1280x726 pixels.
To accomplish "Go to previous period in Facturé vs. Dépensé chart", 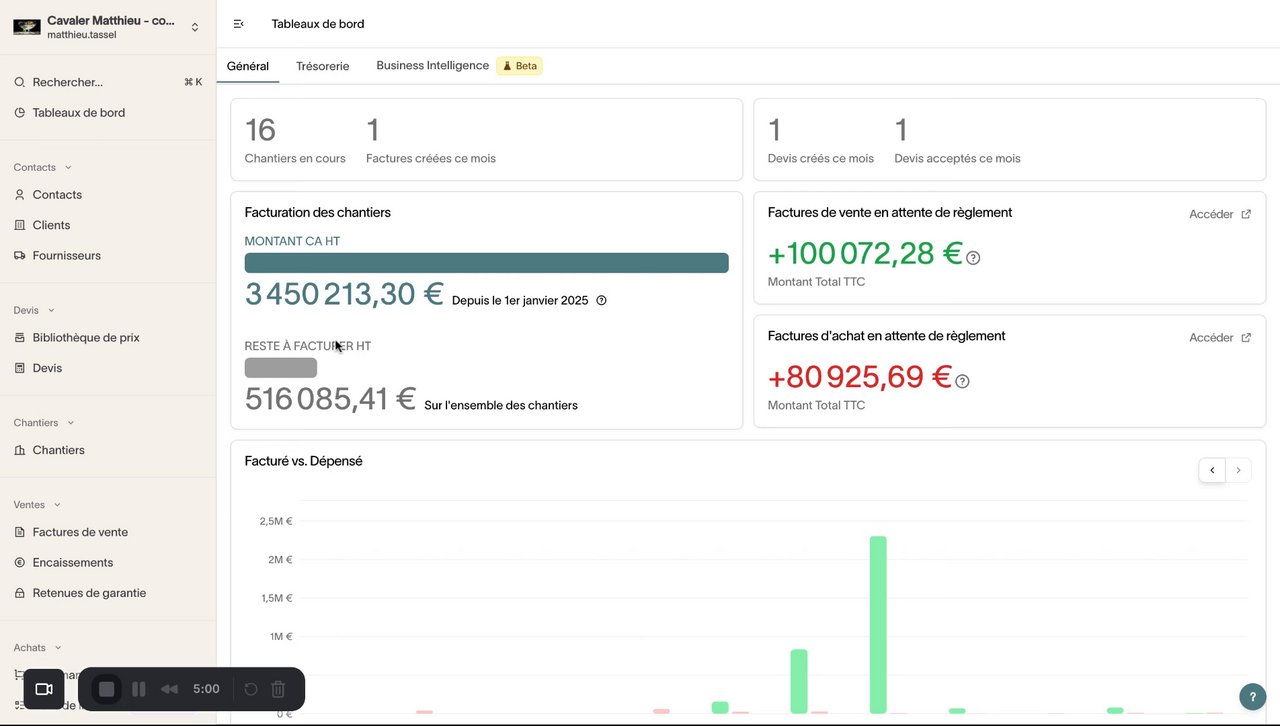I will coord(1212,470).
